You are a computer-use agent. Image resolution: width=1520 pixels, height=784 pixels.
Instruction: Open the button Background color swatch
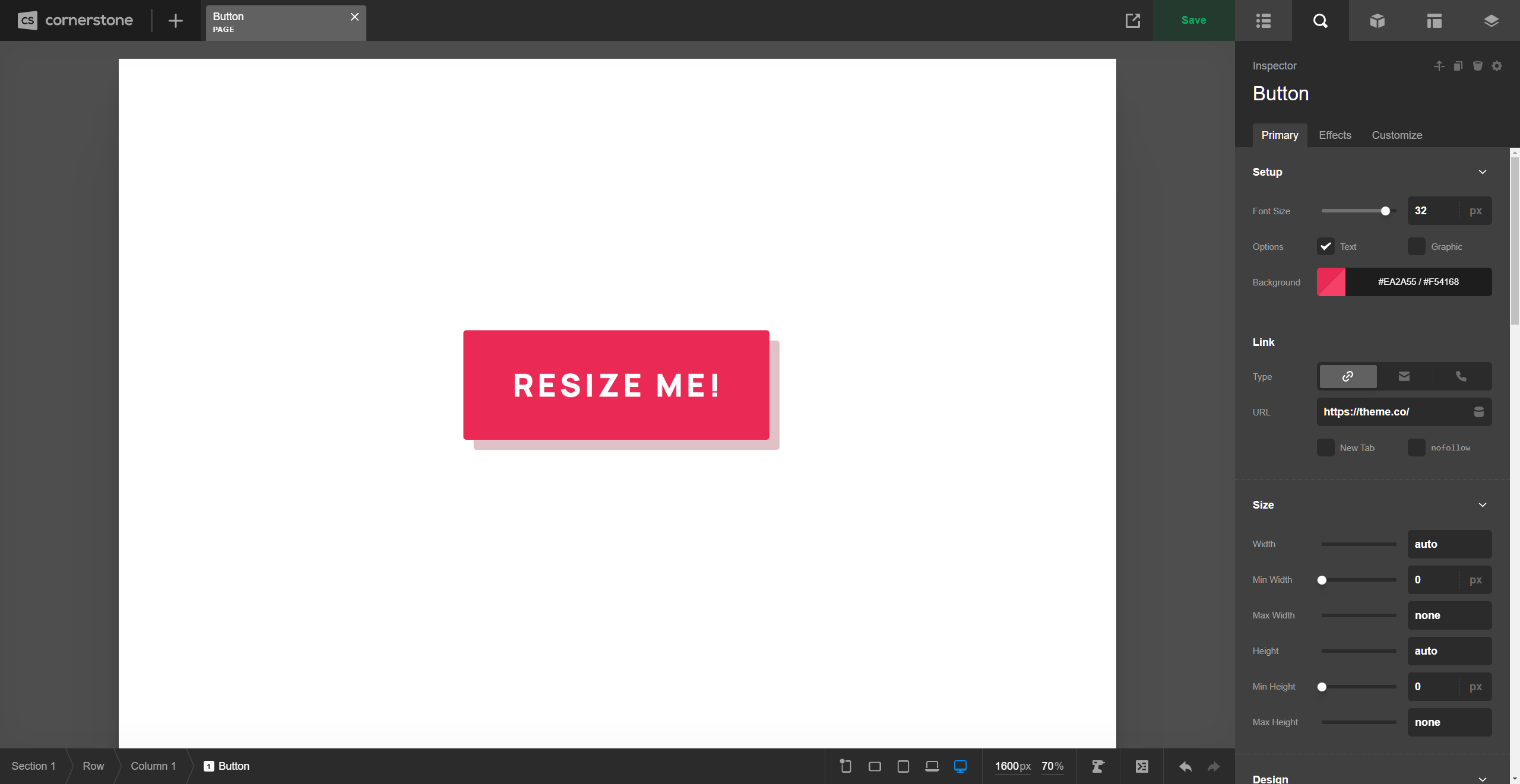pos(1330,282)
